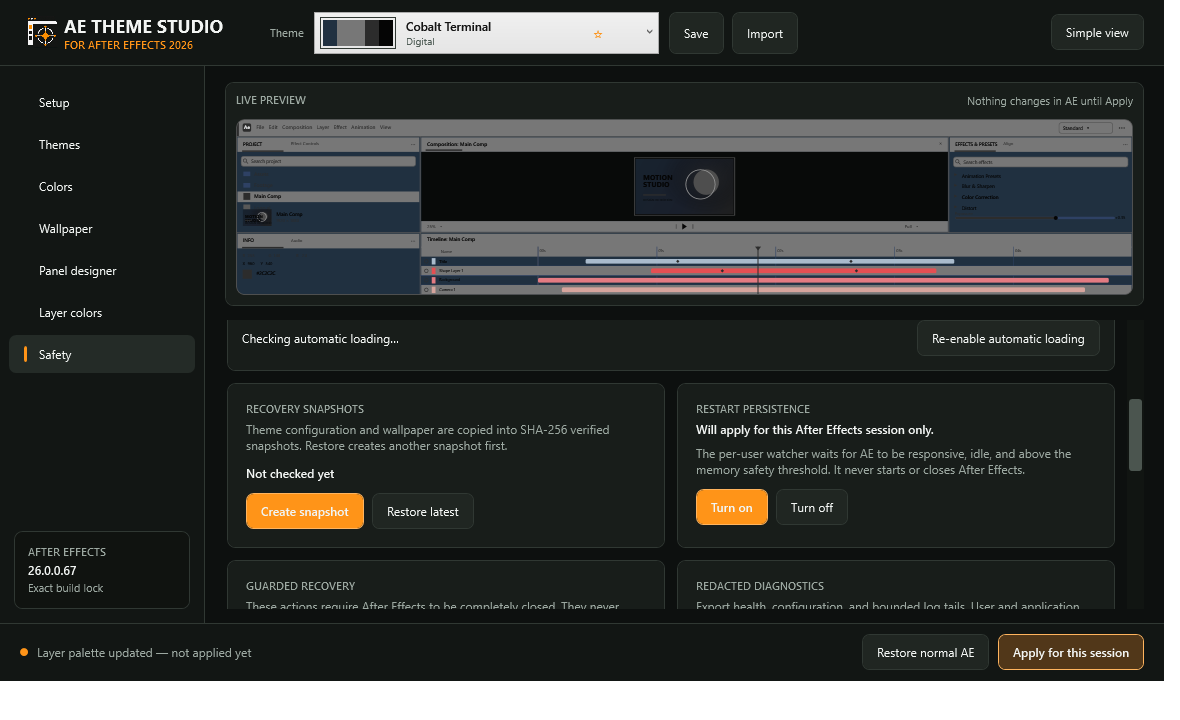Viewport: 1180px width, 720px height.
Task: Select Distort in effects list
Action: (x=969, y=208)
